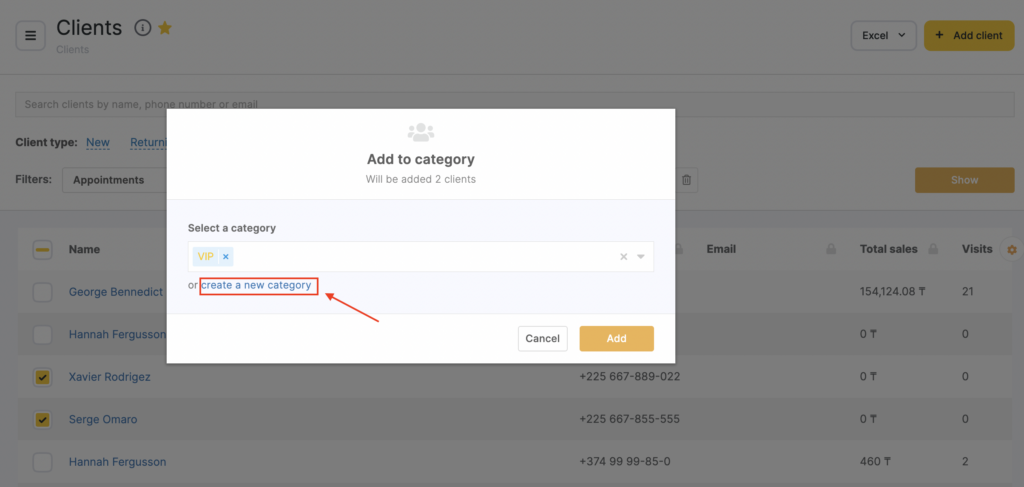The image size is (1024, 487).
Task: Remove the VIP tag using its x
Action: (226, 257)
